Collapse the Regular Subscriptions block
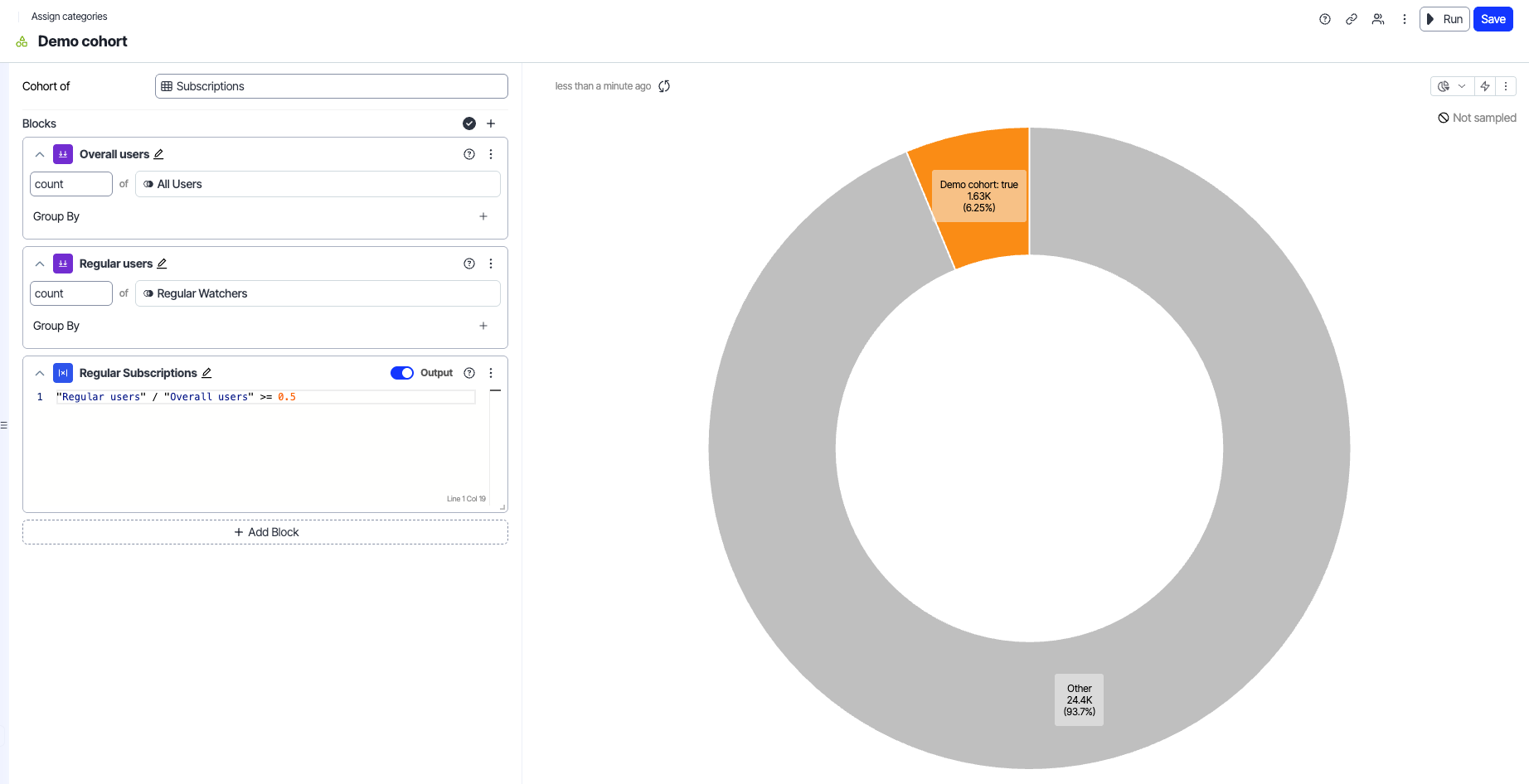The width and height of the screenshot is (1529, 784). [x=40, y=373]
